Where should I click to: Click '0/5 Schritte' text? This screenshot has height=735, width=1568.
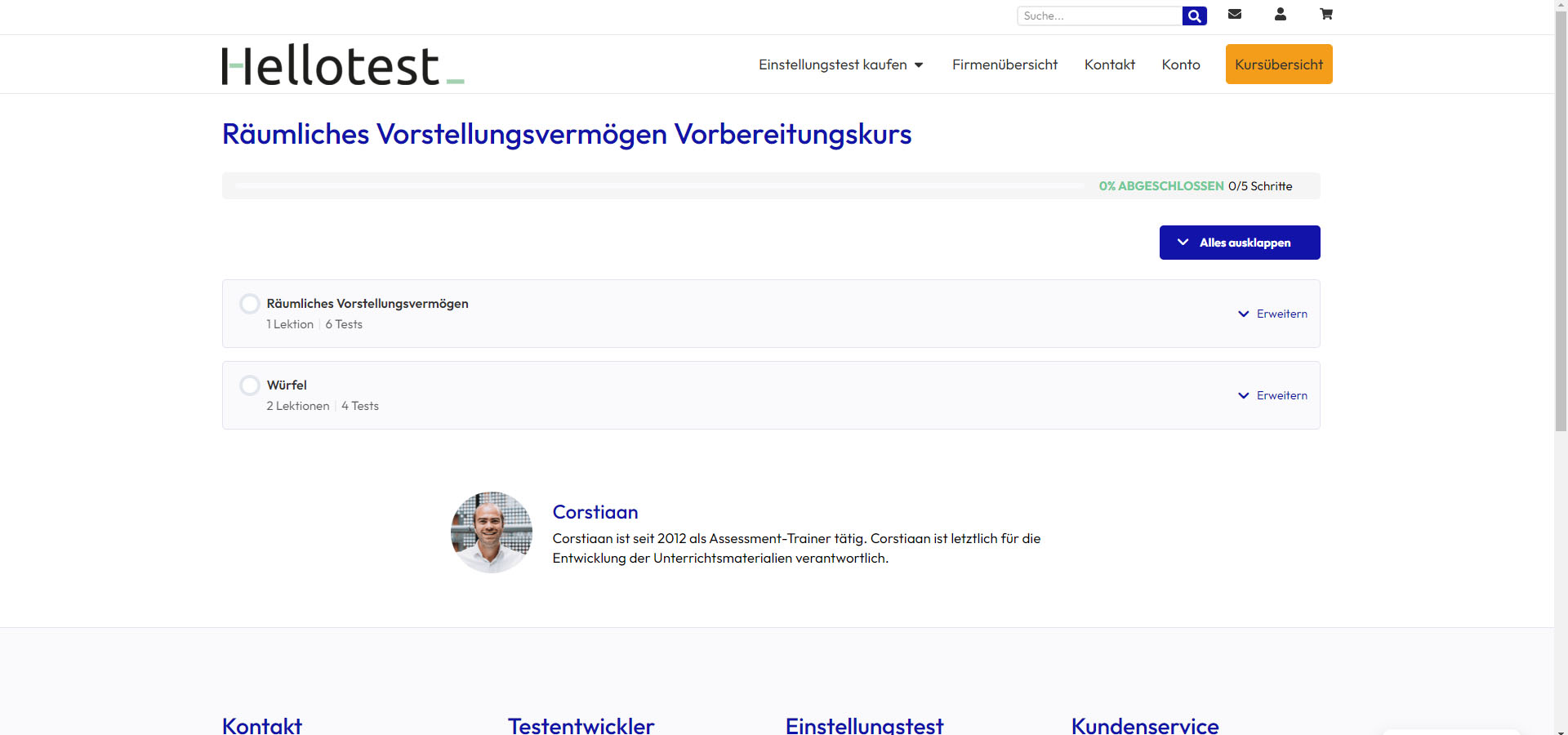[1260, 186]
